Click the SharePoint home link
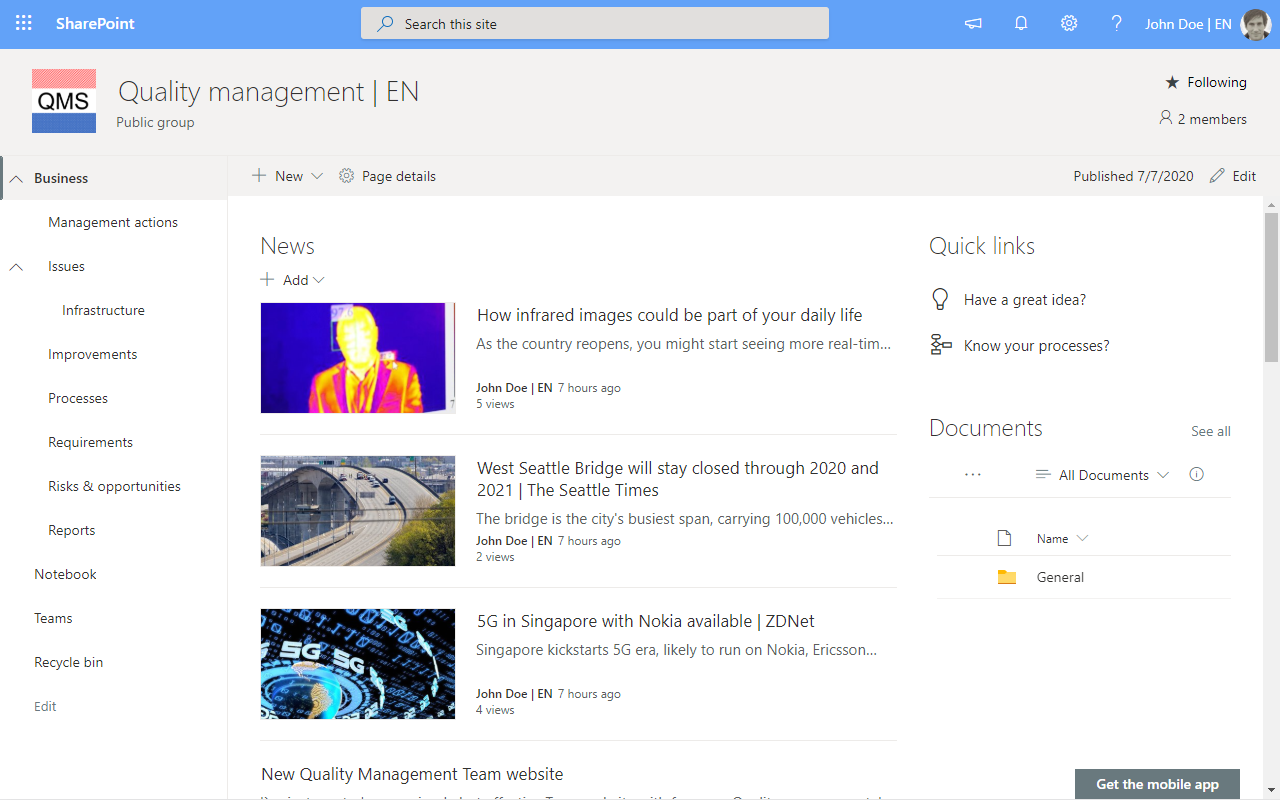Screen dimensions: 1280x800 (x=95, y=23)
